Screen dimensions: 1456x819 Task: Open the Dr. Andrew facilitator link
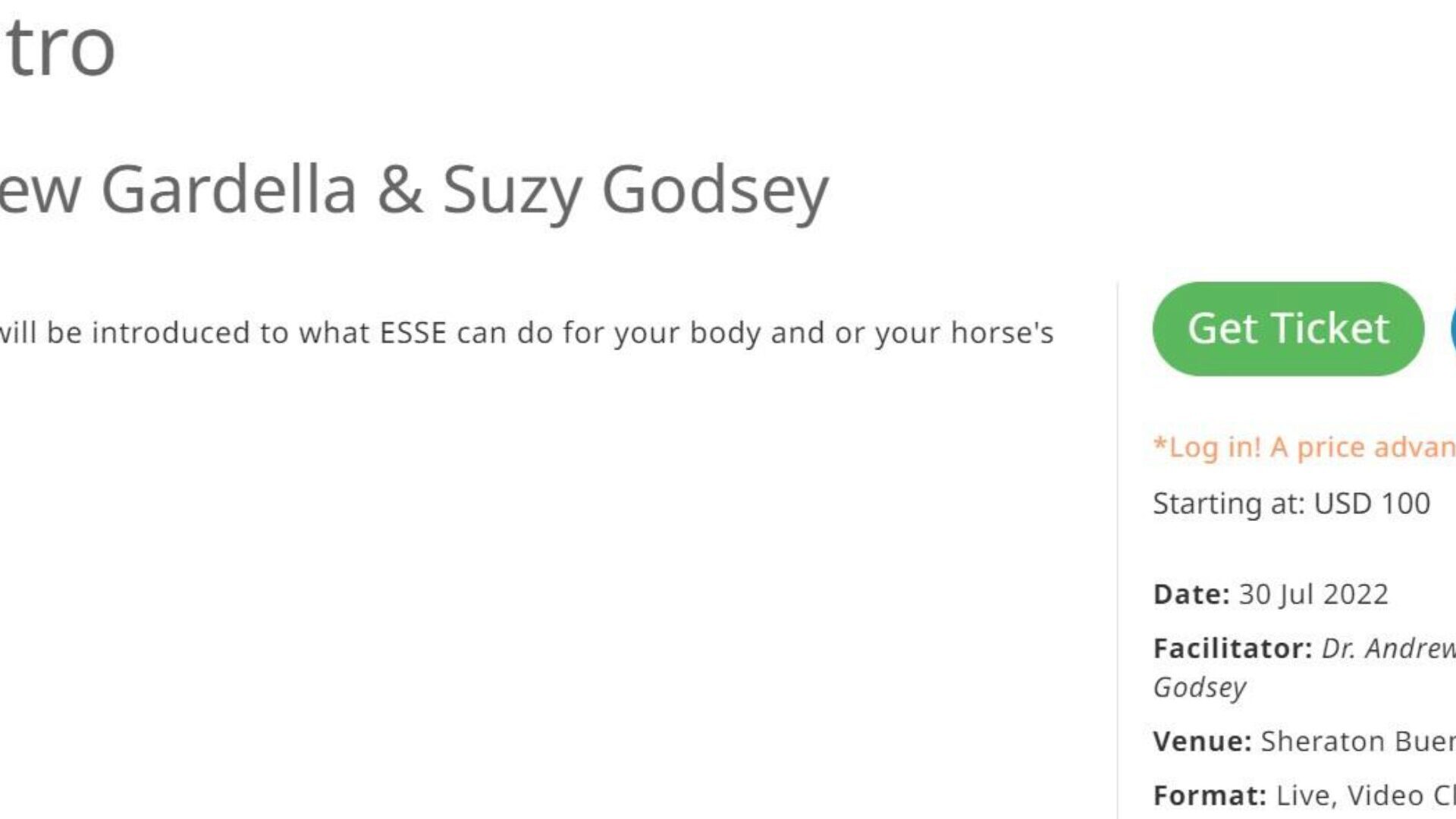click(x=1388, y=648)
